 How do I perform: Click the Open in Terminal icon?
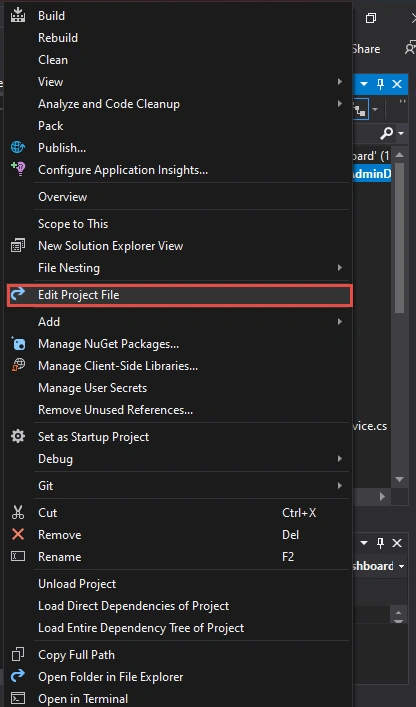(x=18, y=698)
